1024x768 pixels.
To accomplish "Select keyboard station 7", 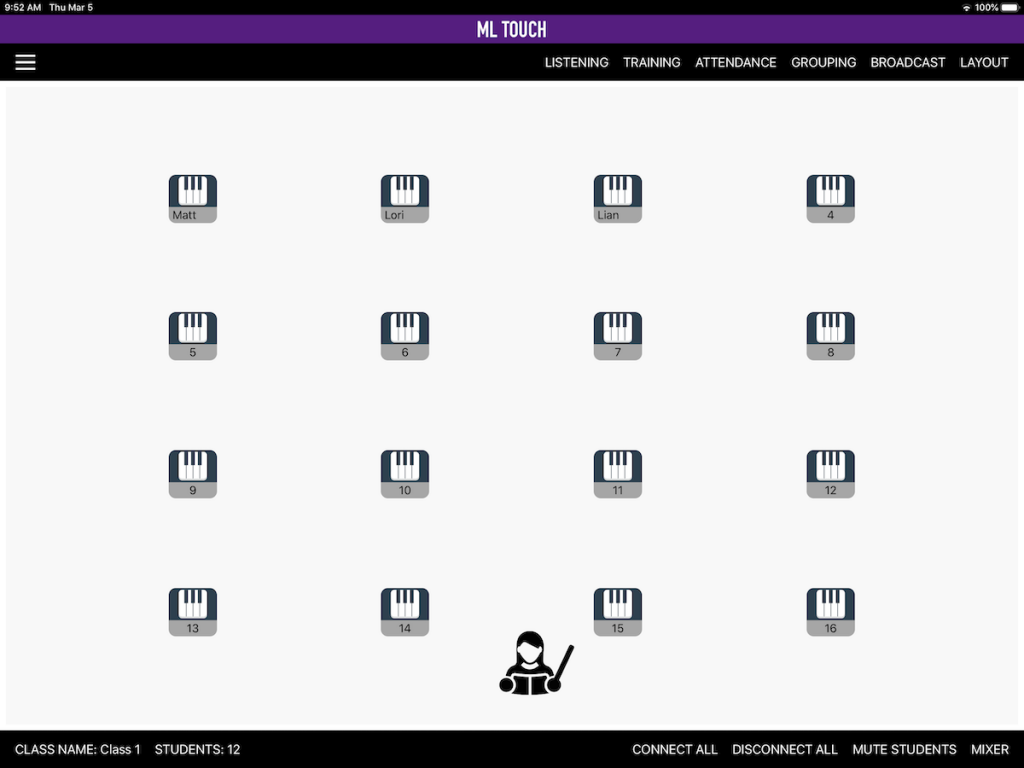I will (x=618, y=336).
